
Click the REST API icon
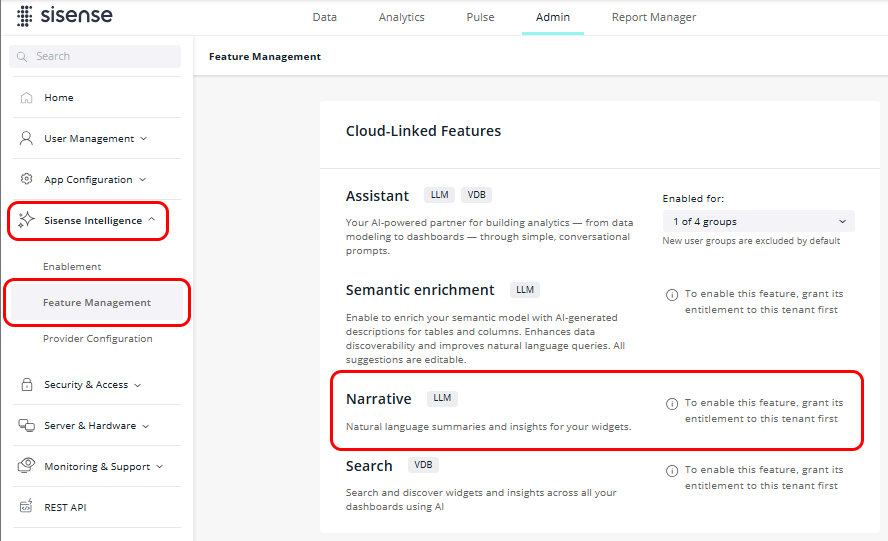coord(26,506)
